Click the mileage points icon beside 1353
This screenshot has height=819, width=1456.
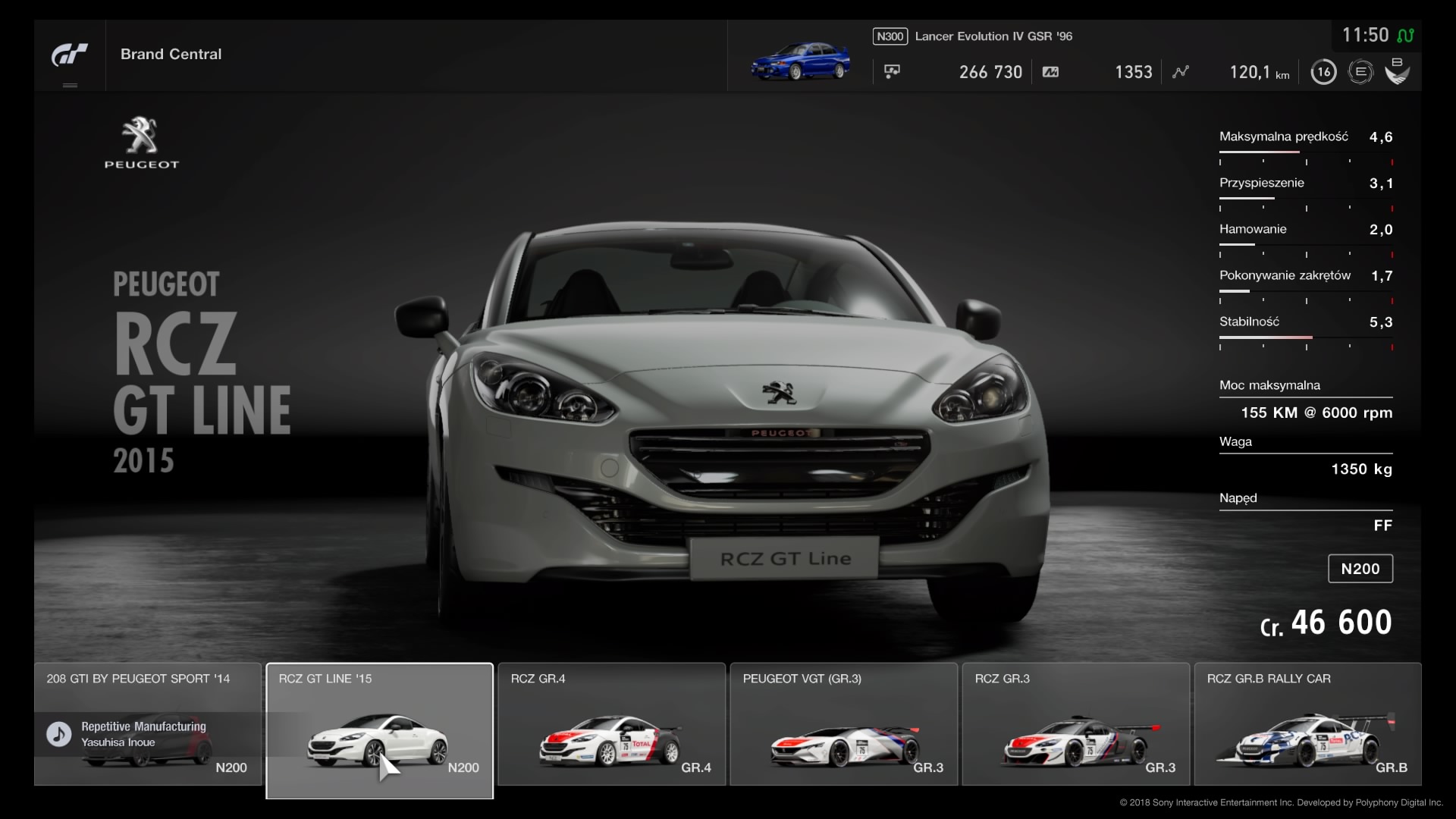click(1050, 72)
